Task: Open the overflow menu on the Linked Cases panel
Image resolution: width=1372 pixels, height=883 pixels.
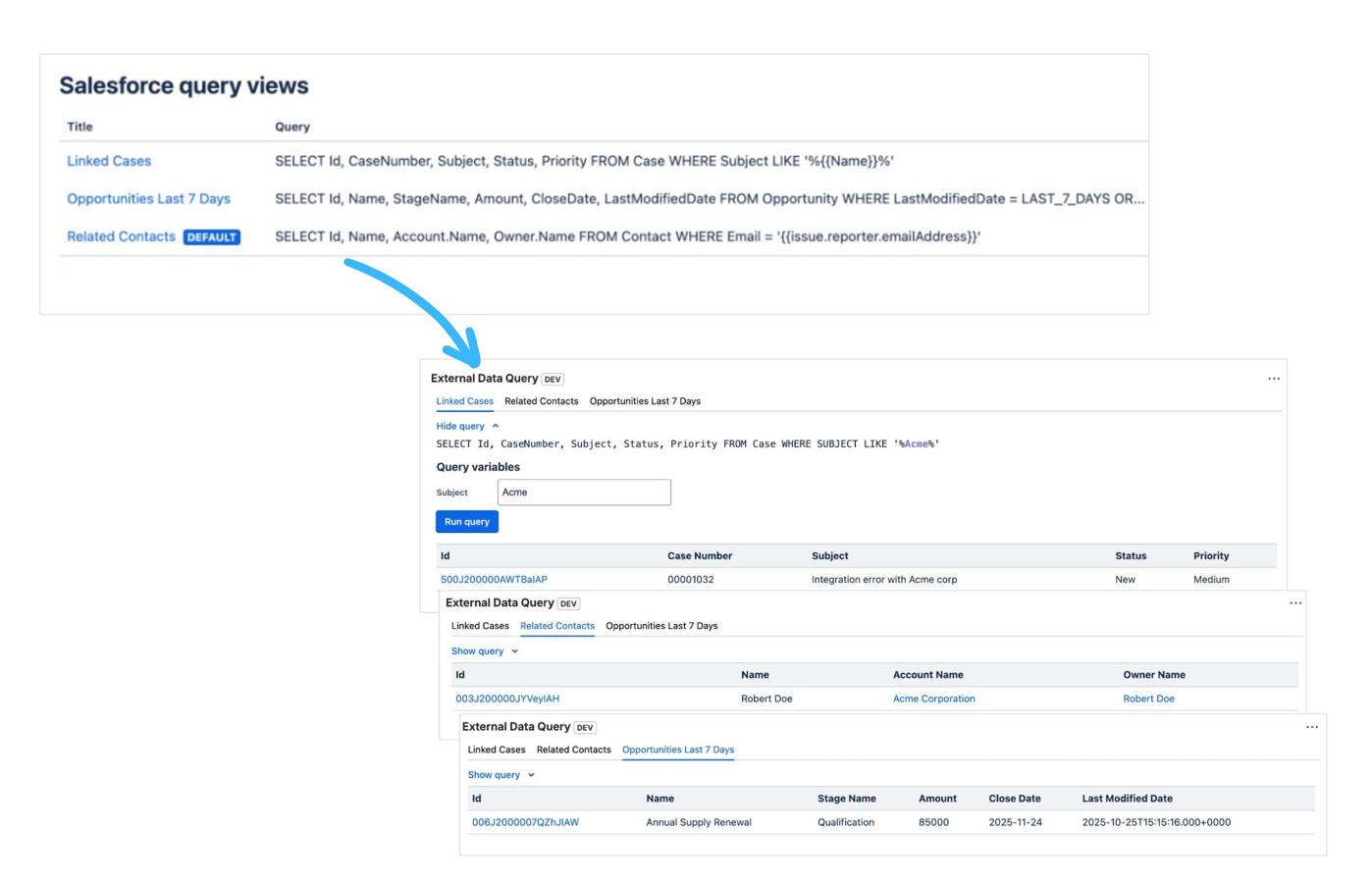Action: pos(1272,379)
